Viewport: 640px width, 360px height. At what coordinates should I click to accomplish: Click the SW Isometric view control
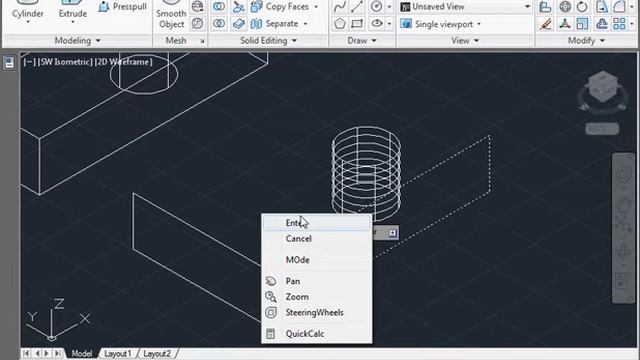(x=65, y=62)
